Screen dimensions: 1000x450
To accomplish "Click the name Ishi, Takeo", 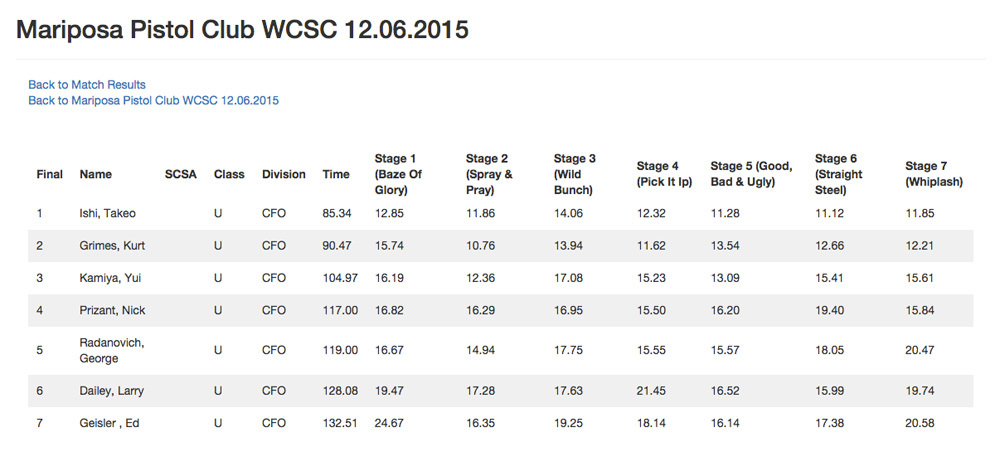I will click(107, 213).
